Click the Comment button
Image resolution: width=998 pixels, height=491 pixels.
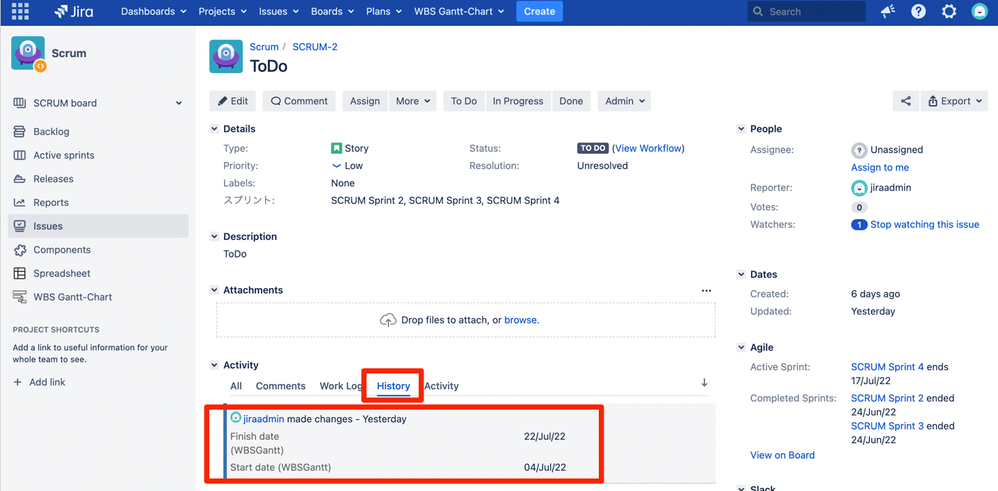(299, 101)
